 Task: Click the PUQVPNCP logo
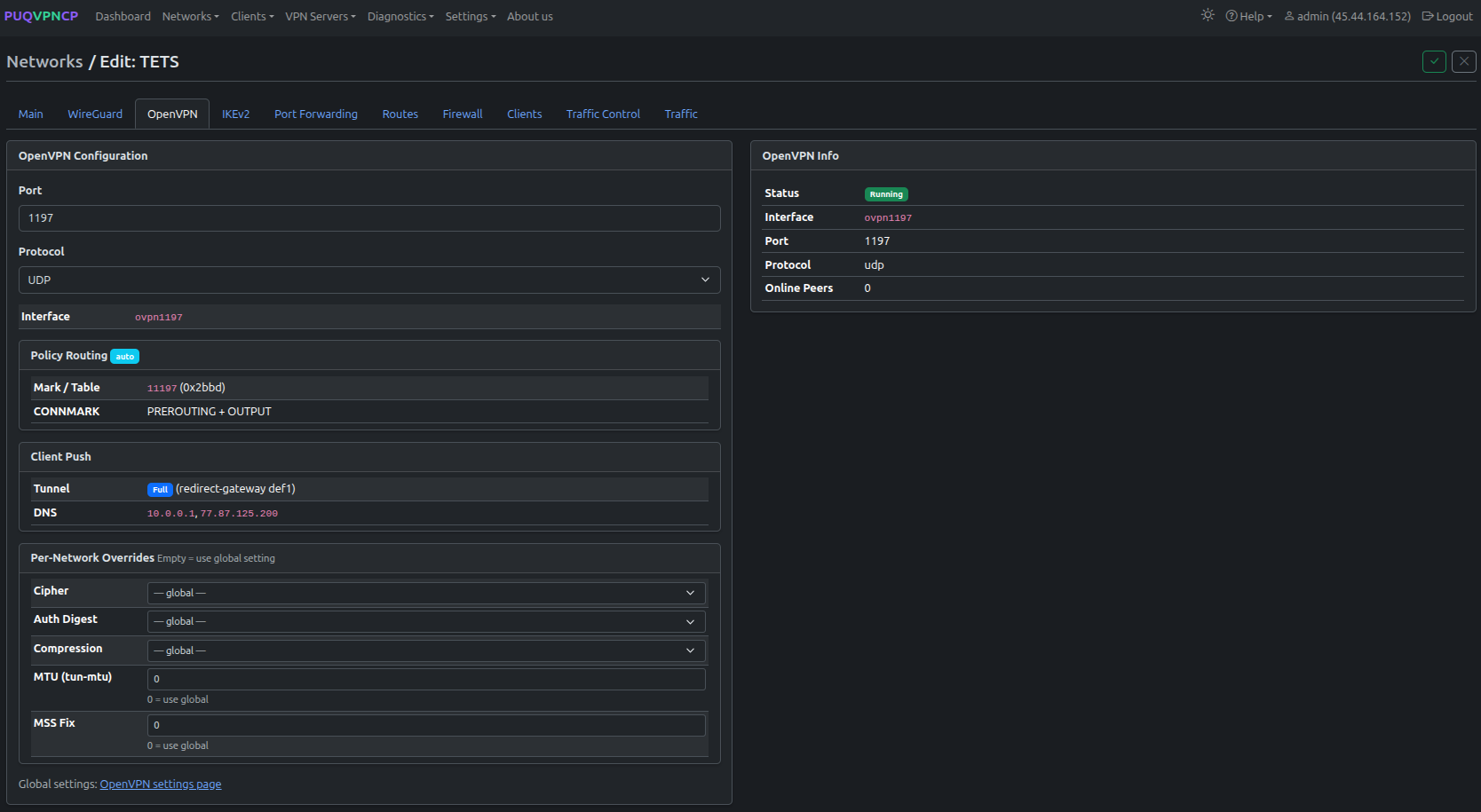coord(41,16)
